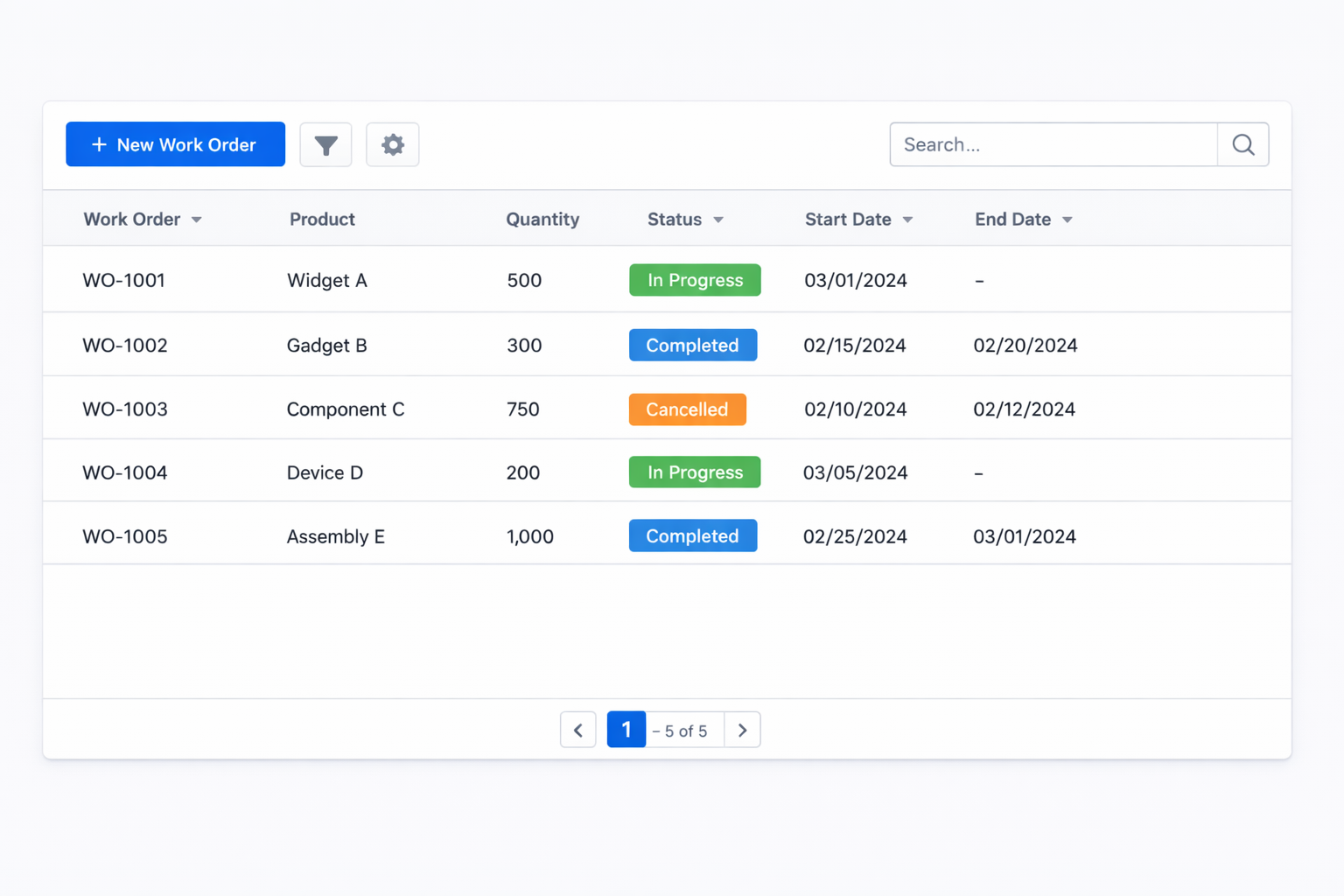Go to previous page arrow

578,730
